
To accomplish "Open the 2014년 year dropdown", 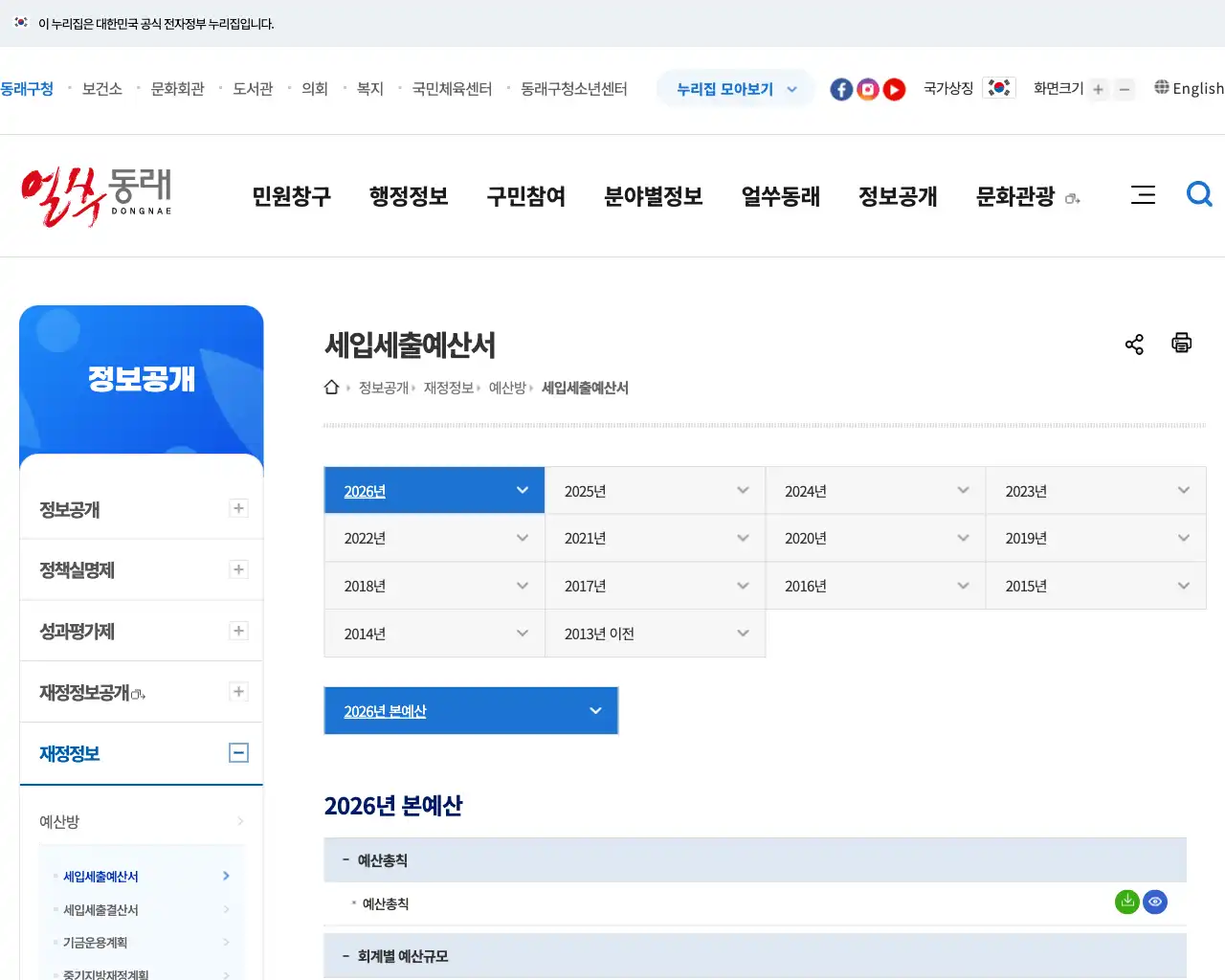I will point(434,634).
